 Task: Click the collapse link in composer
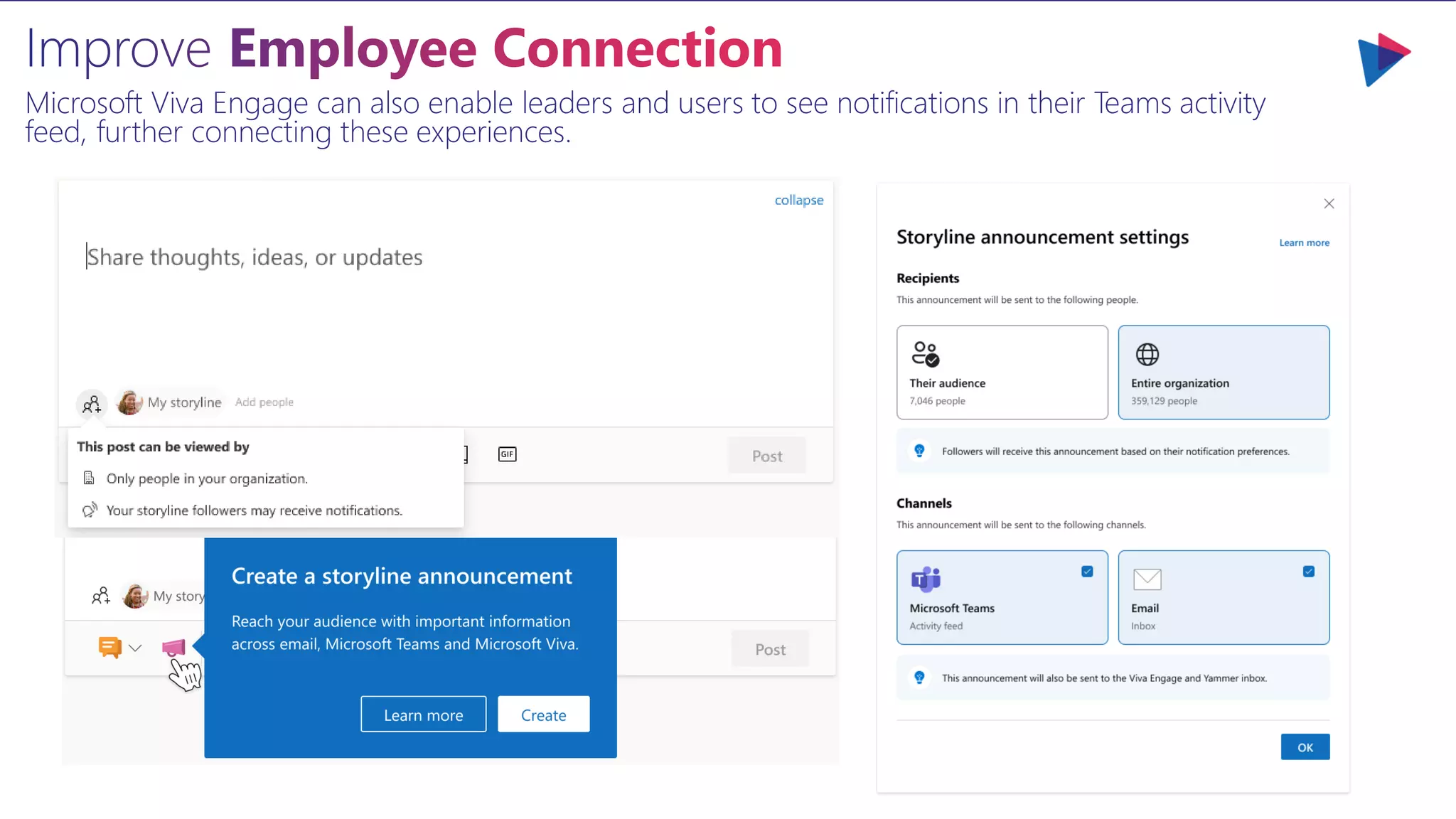click(x=798, y=200)
